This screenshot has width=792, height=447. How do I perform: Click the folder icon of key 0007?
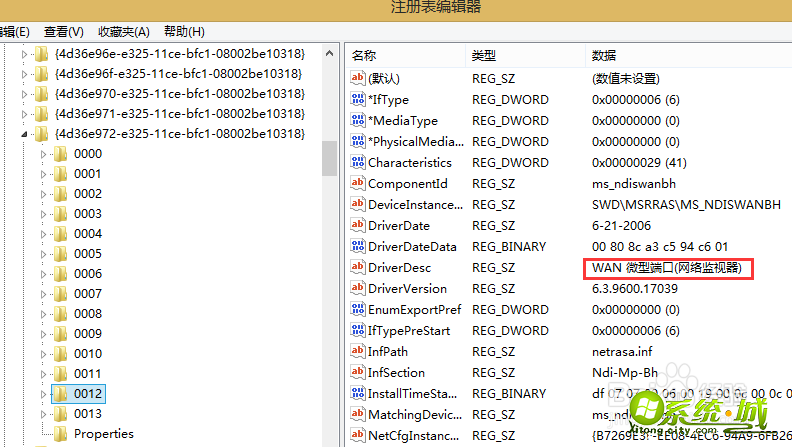61,293
